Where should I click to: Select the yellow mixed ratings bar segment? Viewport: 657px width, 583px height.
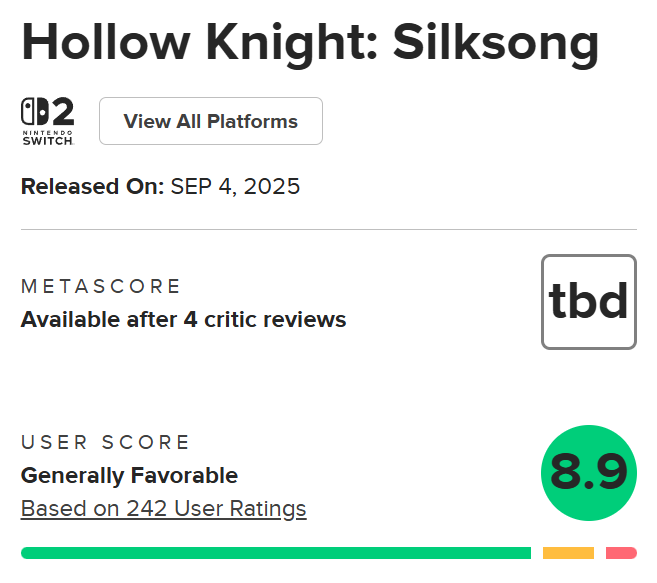[568, 553]
